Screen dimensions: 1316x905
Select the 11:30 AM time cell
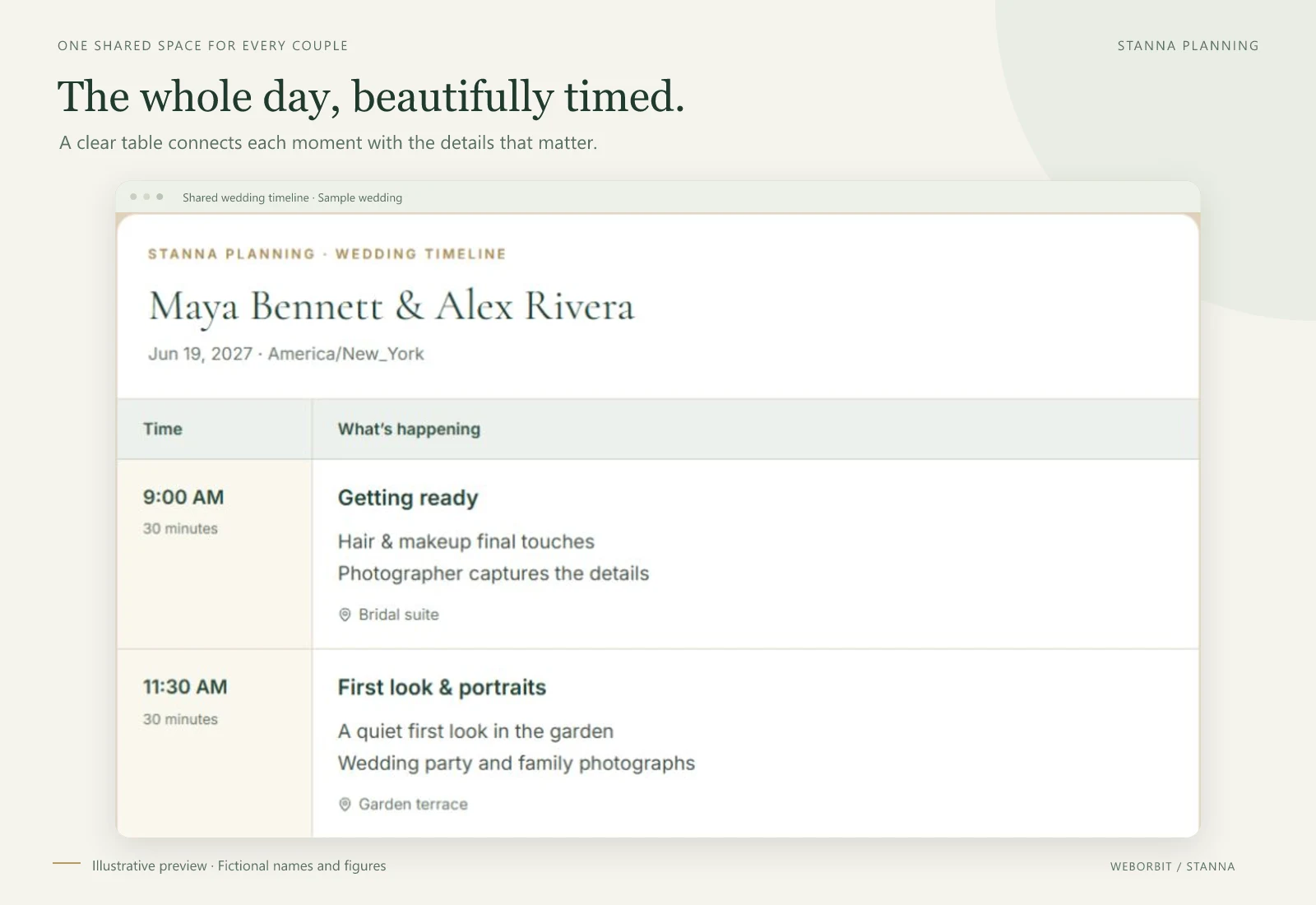(x=215, y=744)
